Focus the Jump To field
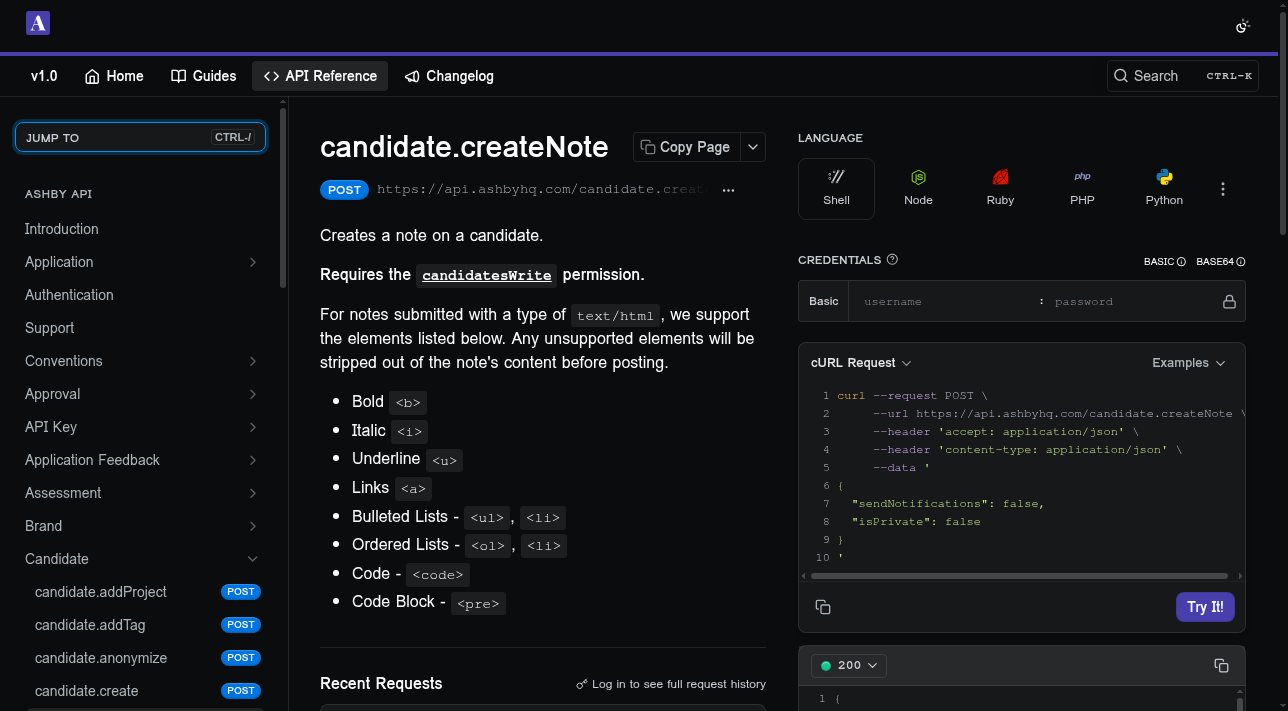This screenshot has width=1288, height=711. [x=140, y=137]
